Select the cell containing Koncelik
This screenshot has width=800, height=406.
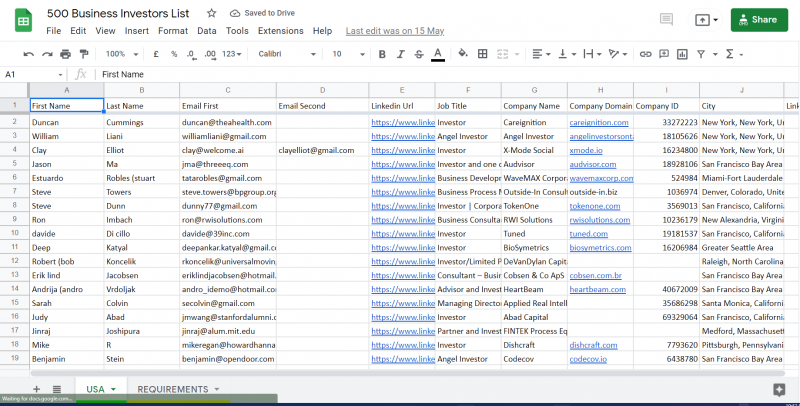[x=141, y=261]
